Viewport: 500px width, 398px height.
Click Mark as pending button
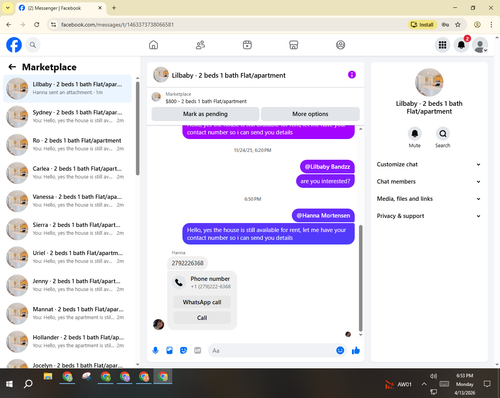(205, 114)
